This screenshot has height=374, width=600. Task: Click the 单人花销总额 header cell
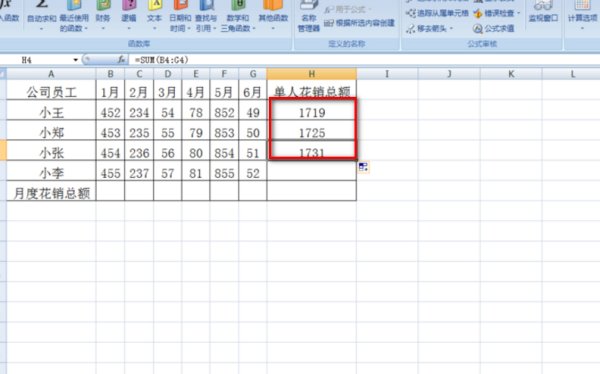(x=312, y=90)
